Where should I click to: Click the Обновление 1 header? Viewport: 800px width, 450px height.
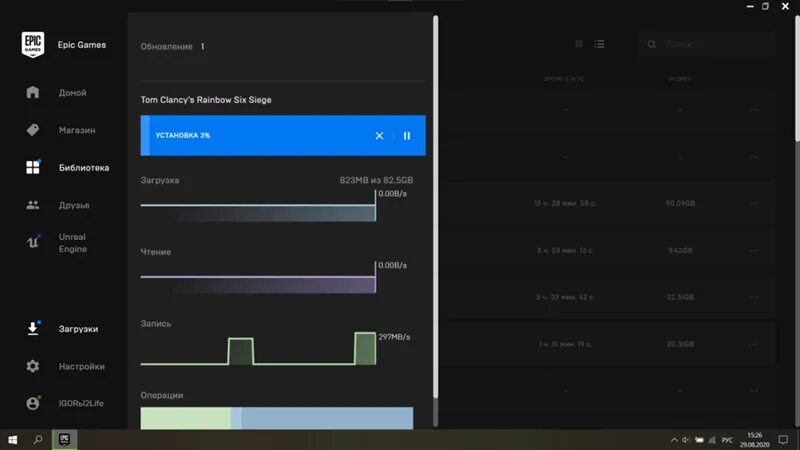coord(172,46)
